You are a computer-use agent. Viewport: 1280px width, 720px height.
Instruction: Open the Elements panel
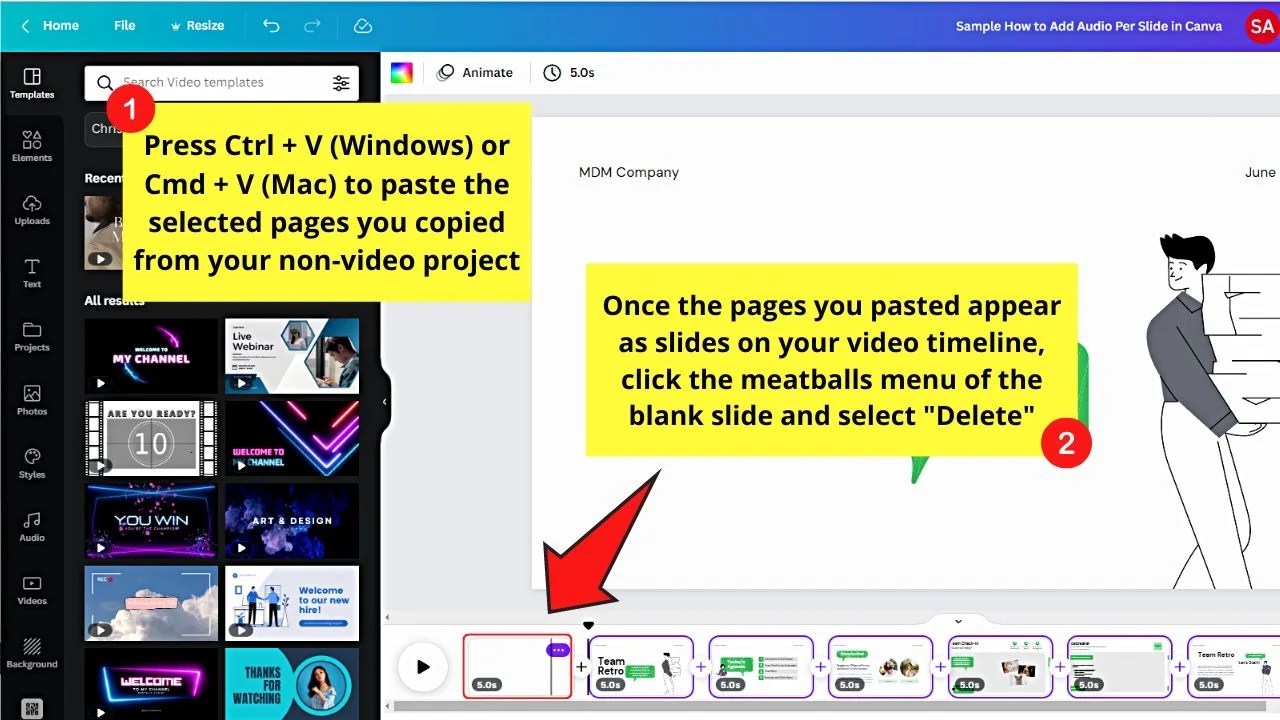31,146
